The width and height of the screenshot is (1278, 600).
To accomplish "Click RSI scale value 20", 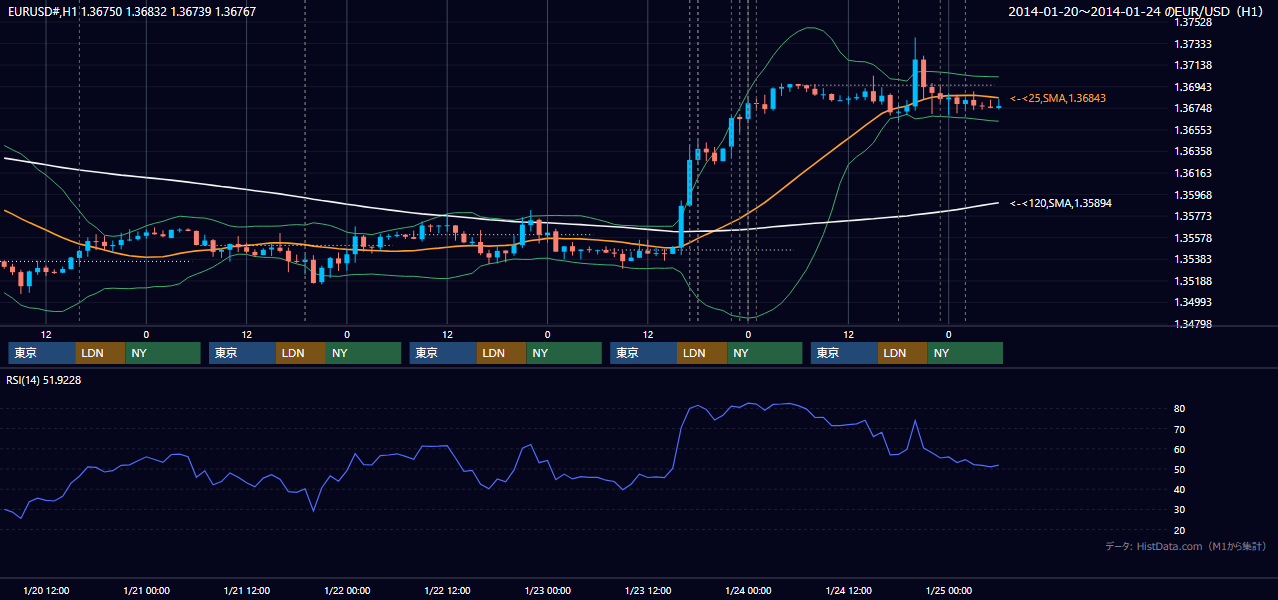I will tap(1180, 530).
